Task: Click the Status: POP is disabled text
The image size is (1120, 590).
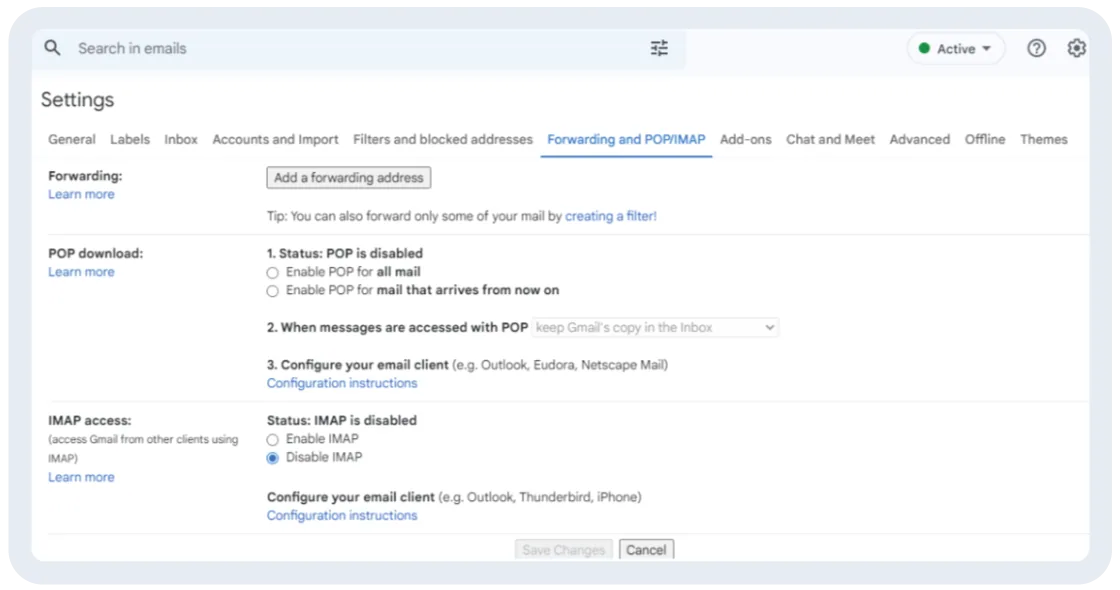Action: [345, 254]
